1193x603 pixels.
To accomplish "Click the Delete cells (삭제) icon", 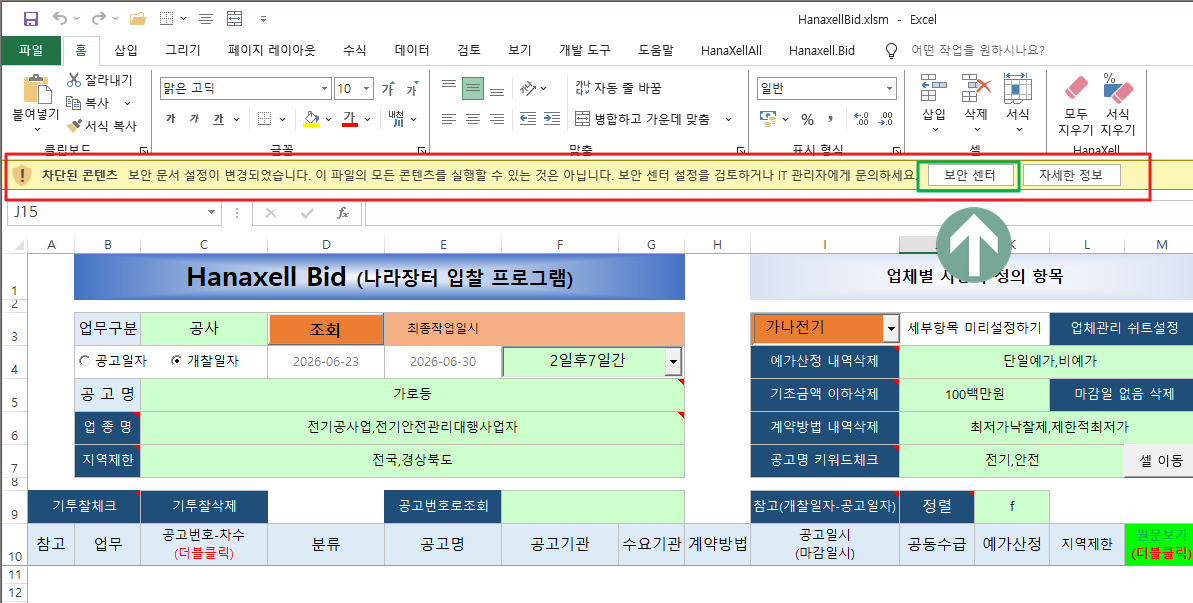I will point(975,88).
